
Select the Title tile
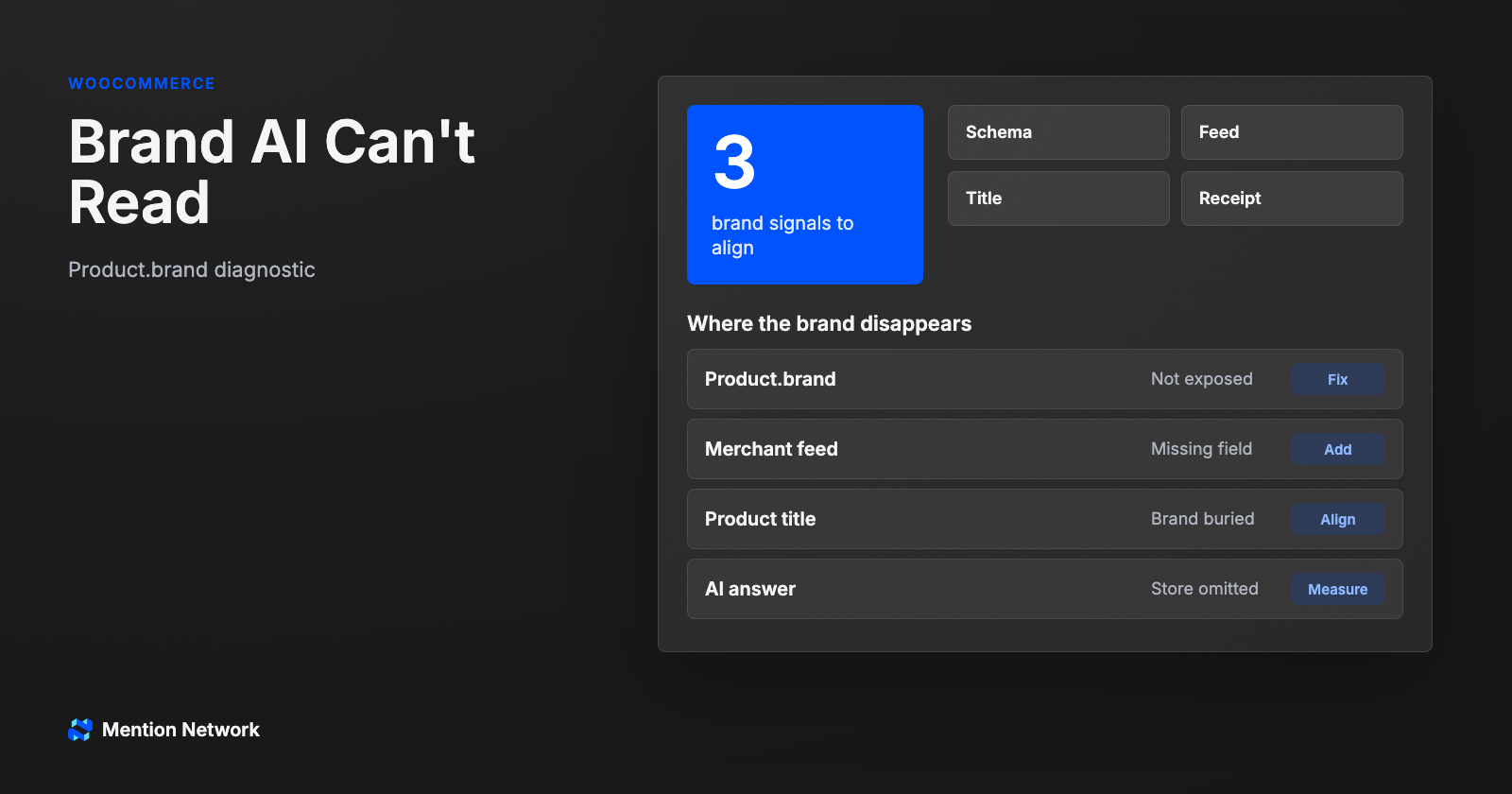coord(1058,198)
